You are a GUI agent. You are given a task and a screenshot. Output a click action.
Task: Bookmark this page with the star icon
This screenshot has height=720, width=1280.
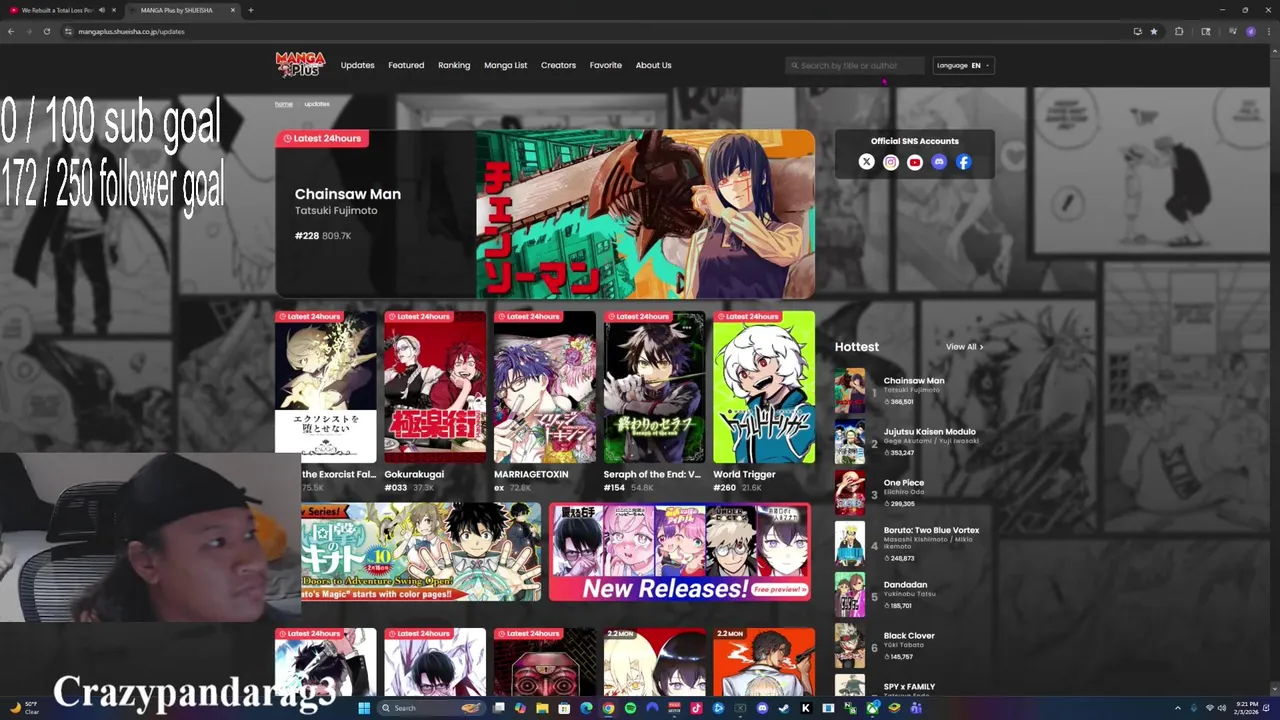tap(1154, 31)
